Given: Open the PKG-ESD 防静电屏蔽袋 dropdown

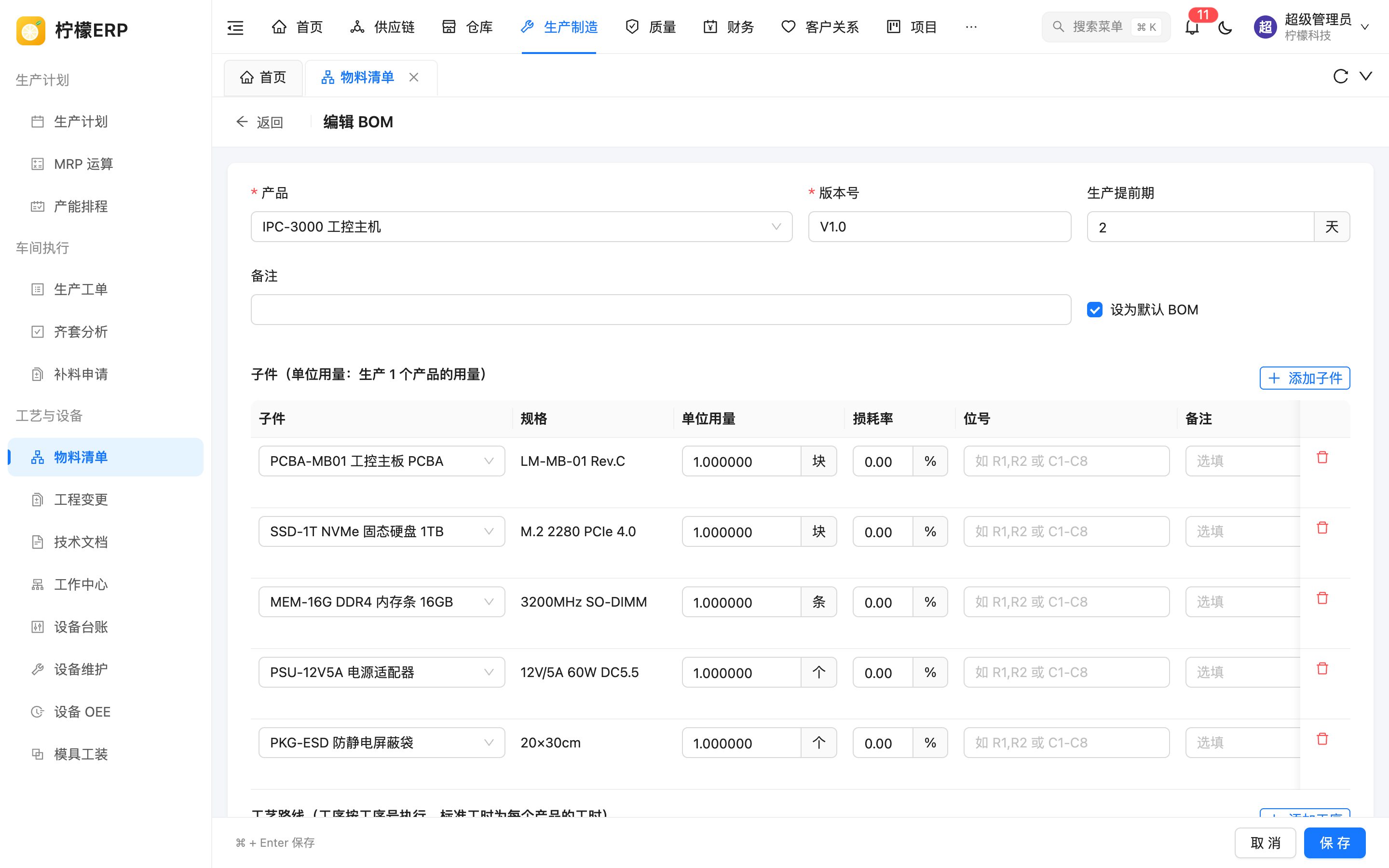Looking at the screenshot, I should (381, 742).
